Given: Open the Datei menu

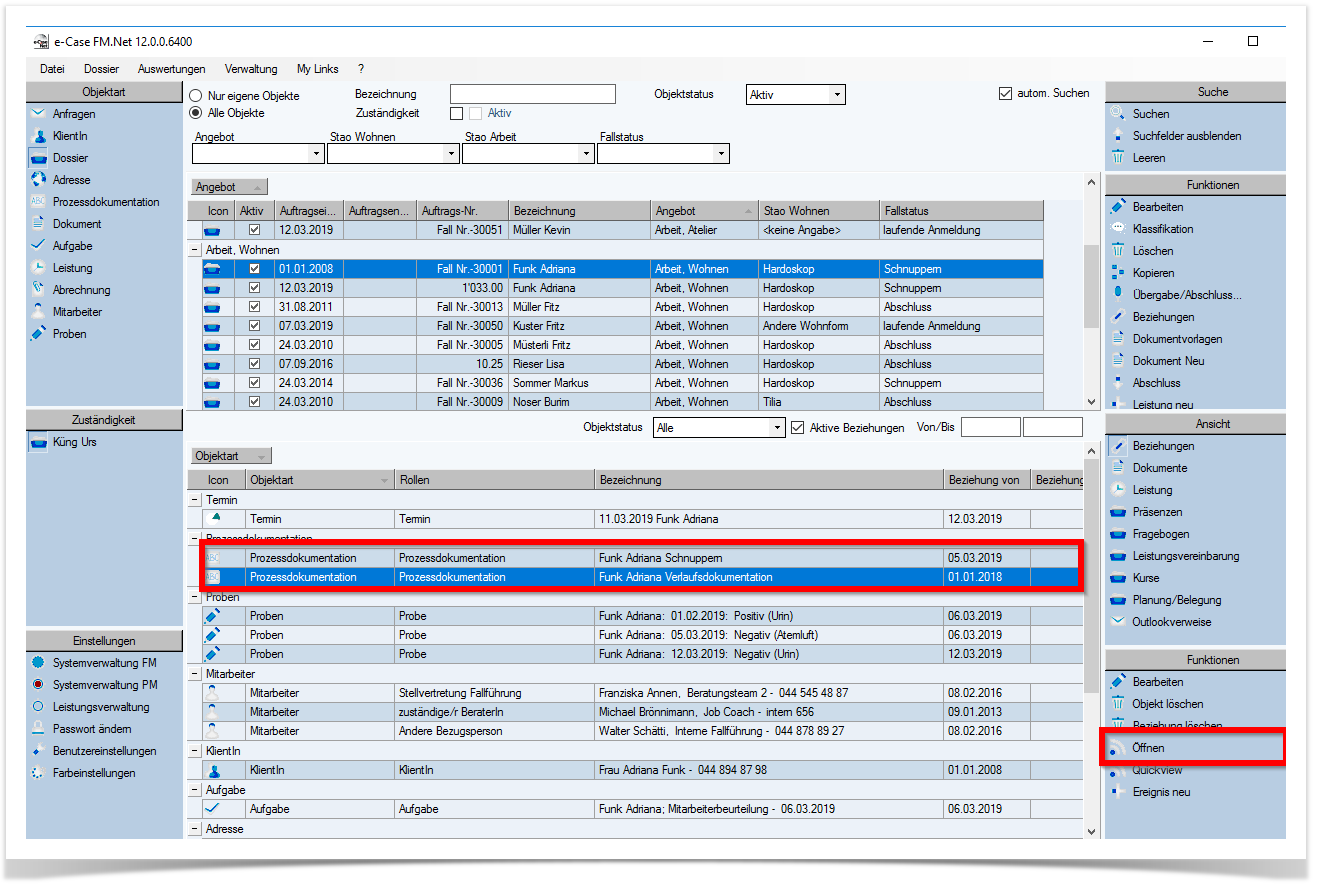Looking at the screenshot, I should (52, 69).
